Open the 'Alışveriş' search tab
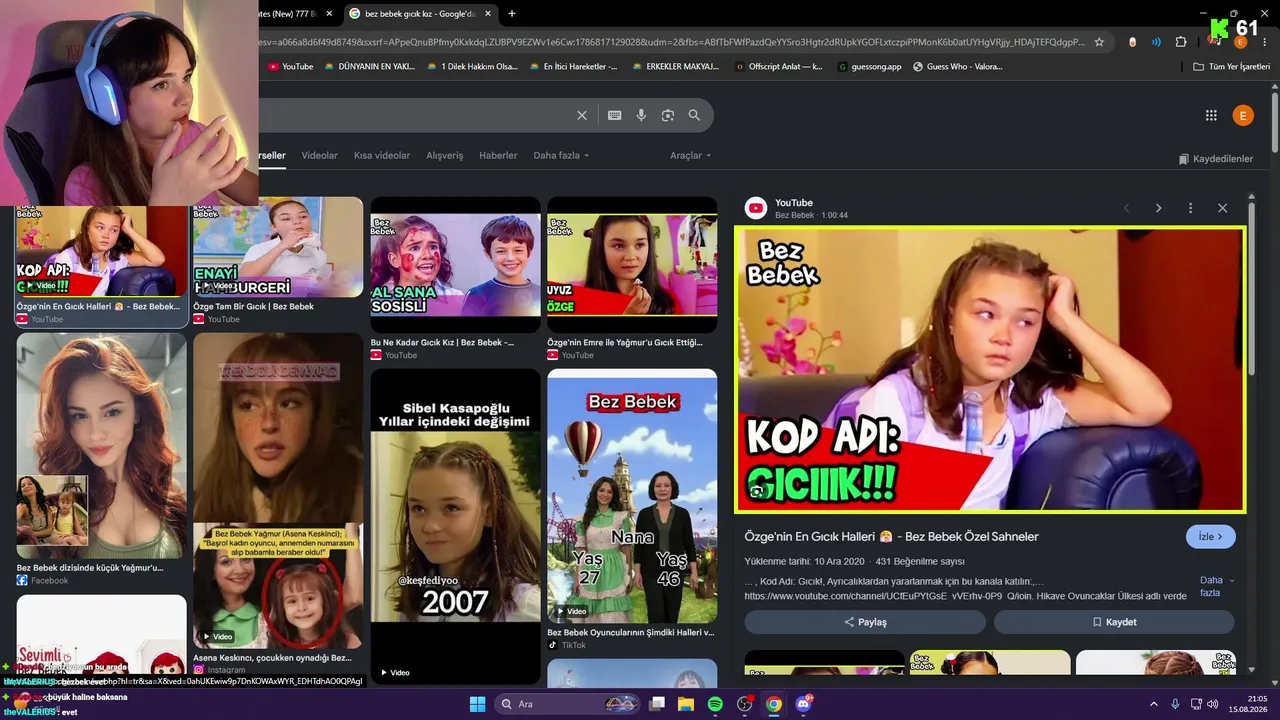 pyautogui.click(x=445, y=156)
